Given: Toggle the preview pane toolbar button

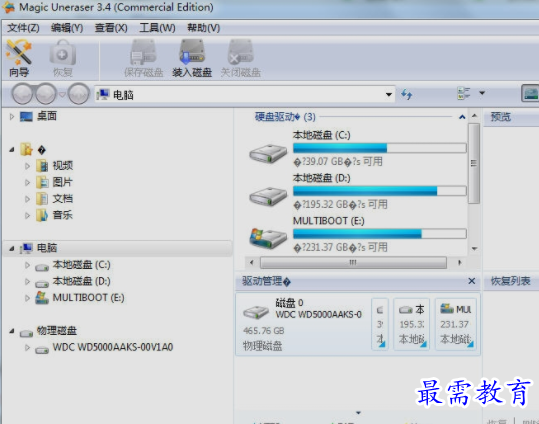Looking at the screenshot, I should [x=530, y=94].
